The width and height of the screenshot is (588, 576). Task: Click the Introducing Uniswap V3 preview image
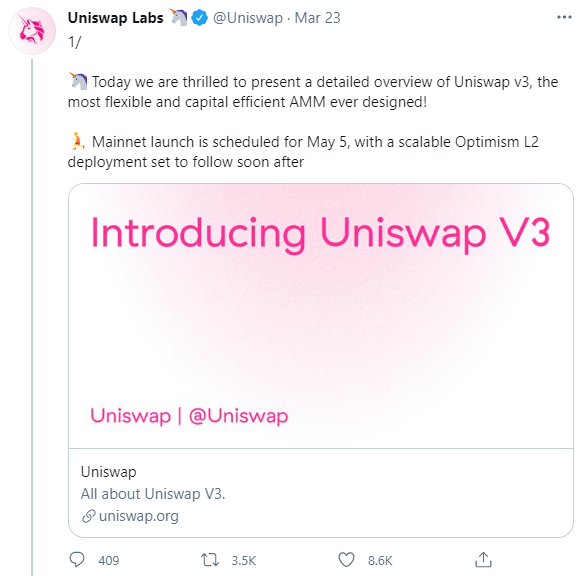321,316
